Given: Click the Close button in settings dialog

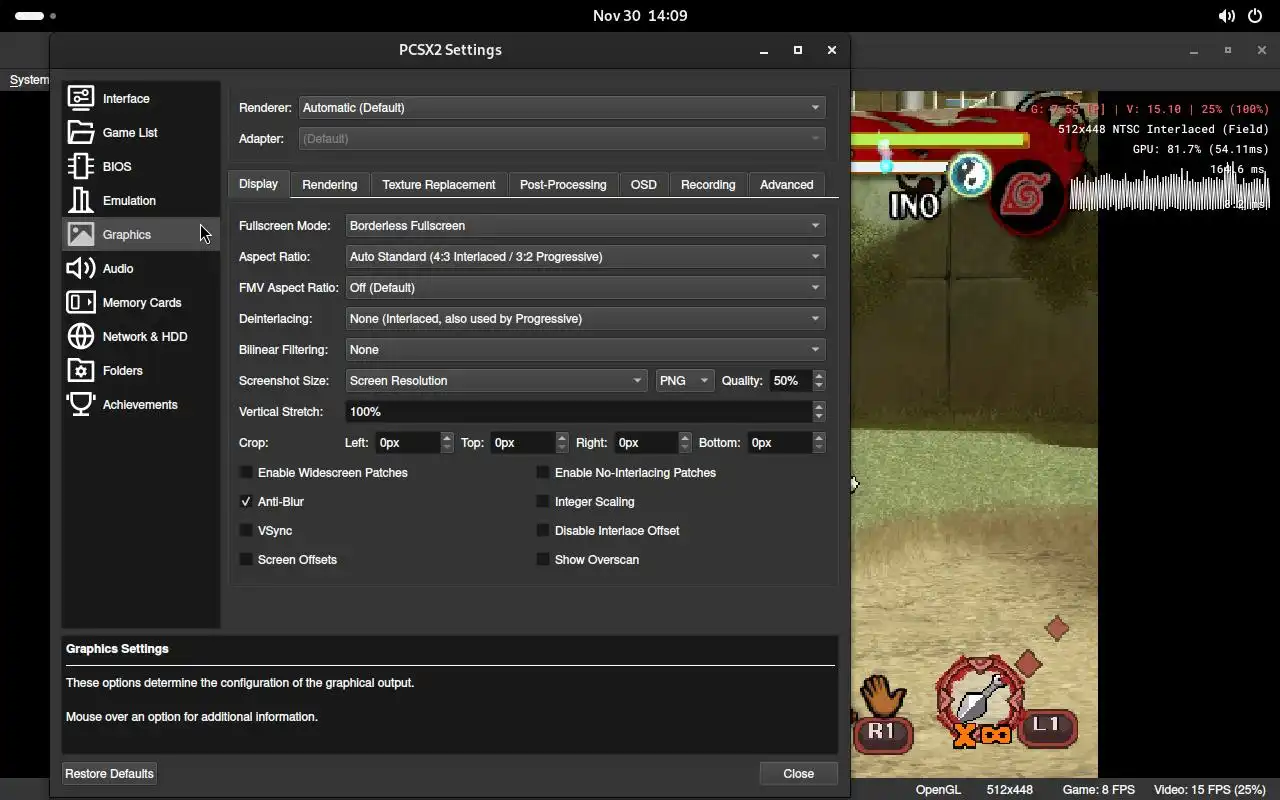Looking at the screenshot, I should pyautogui.click(x=798, y=773).
